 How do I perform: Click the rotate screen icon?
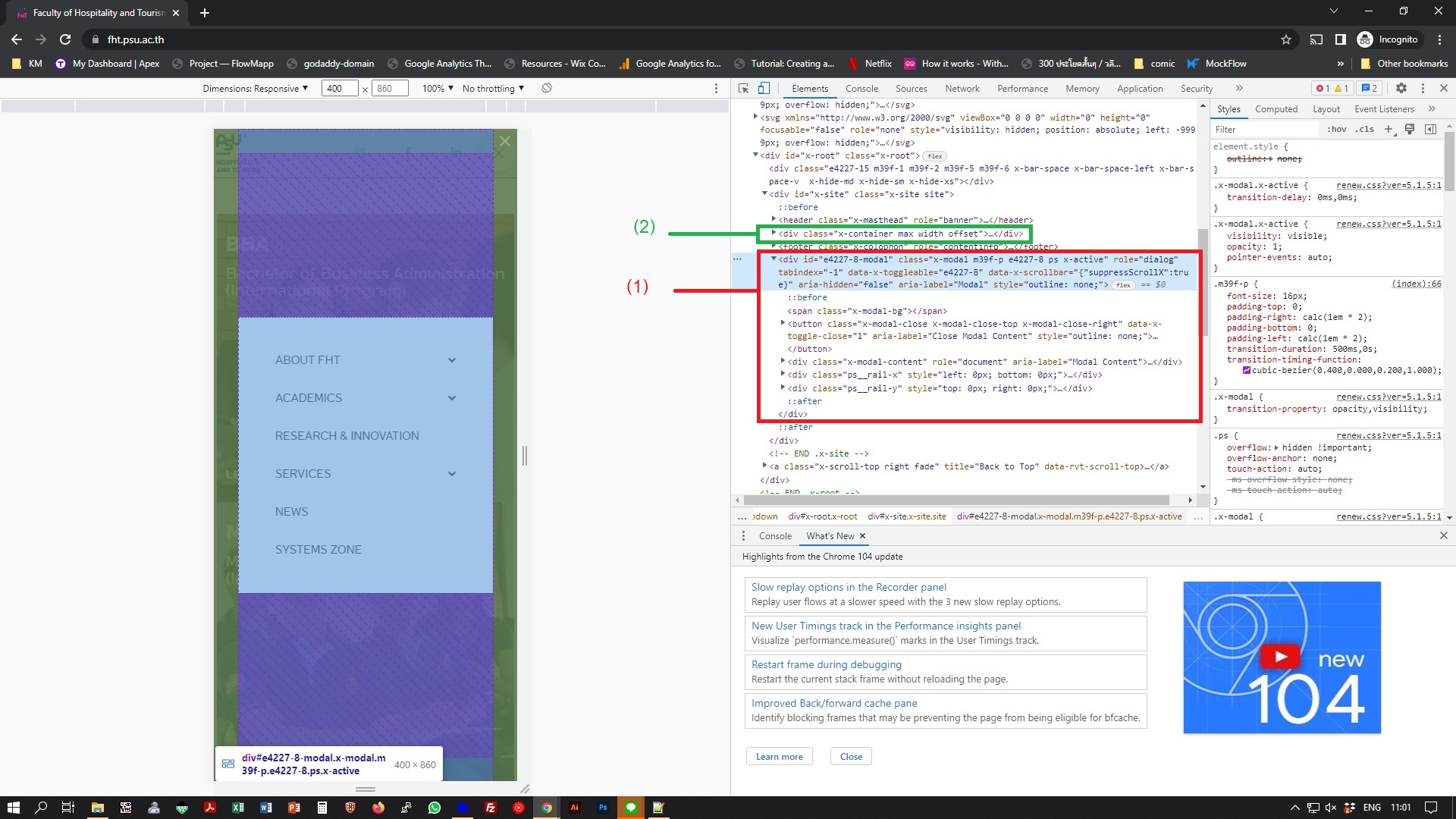click(x=546, y=88)
